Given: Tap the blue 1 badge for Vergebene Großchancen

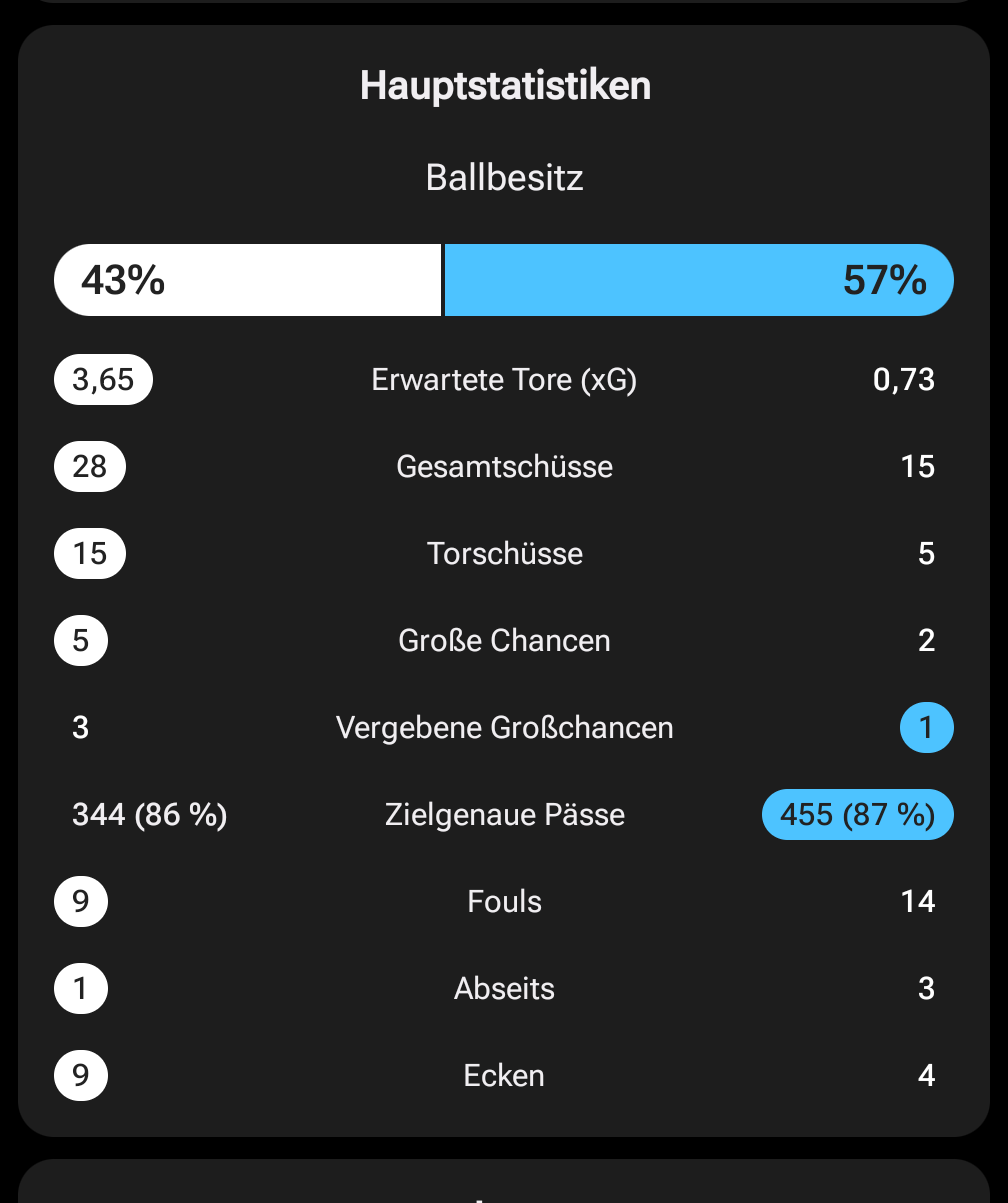Looking at the screenshot, I should click(x=926, y=728).
